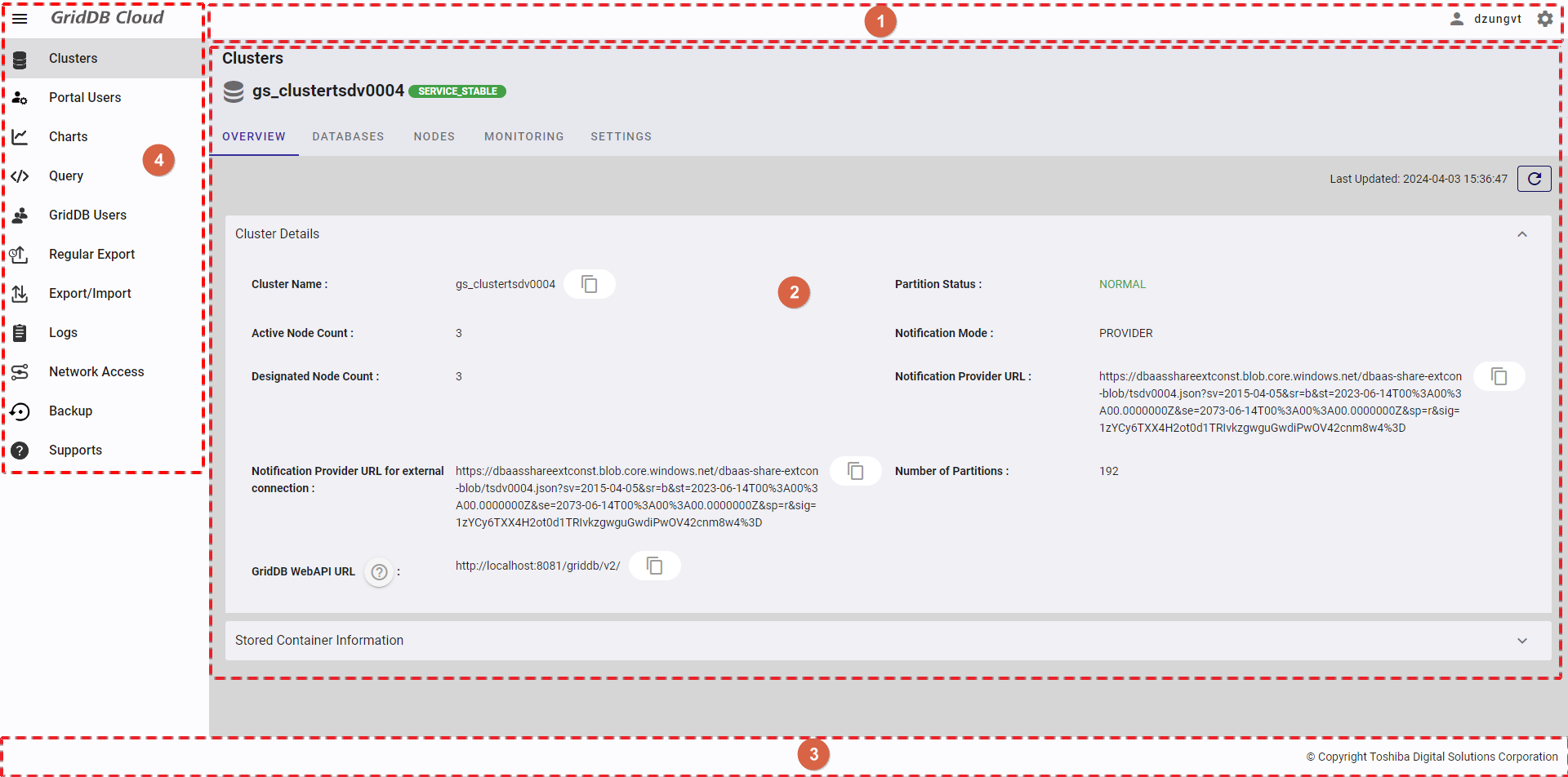Toggle the hamburger menu icon
Screen dimensions: 1568x777
pos(20,18)
